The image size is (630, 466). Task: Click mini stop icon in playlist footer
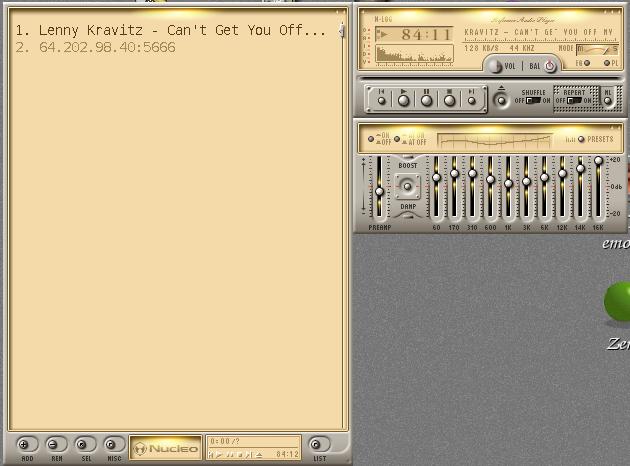(x=239, y=454)
